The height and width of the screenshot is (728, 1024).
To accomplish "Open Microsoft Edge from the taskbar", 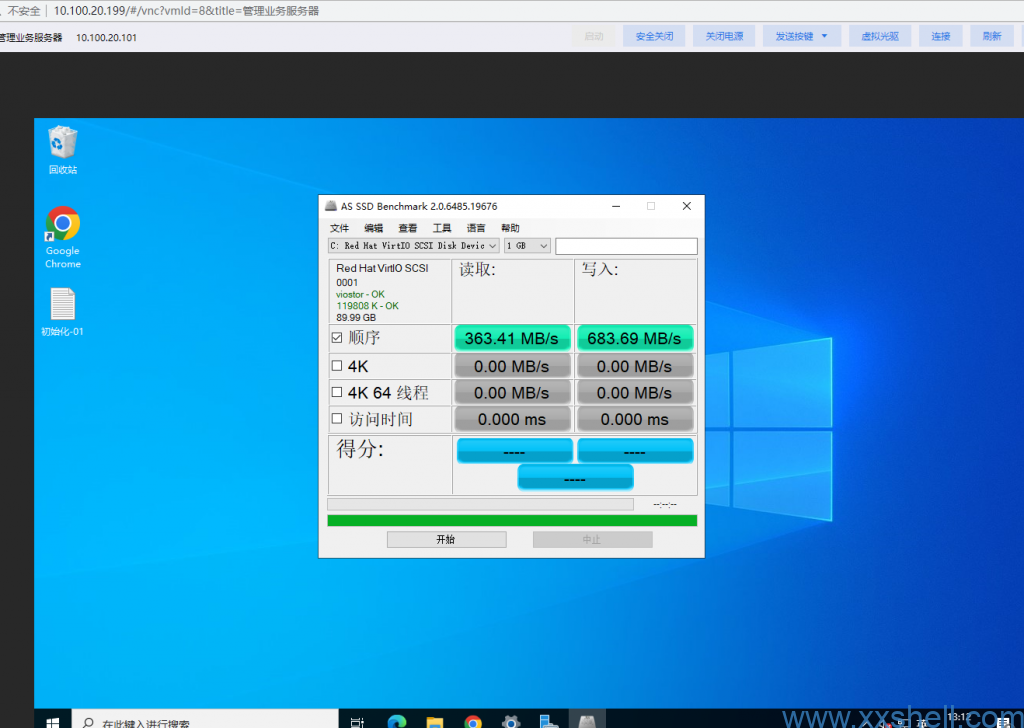I will coord(396,720).
